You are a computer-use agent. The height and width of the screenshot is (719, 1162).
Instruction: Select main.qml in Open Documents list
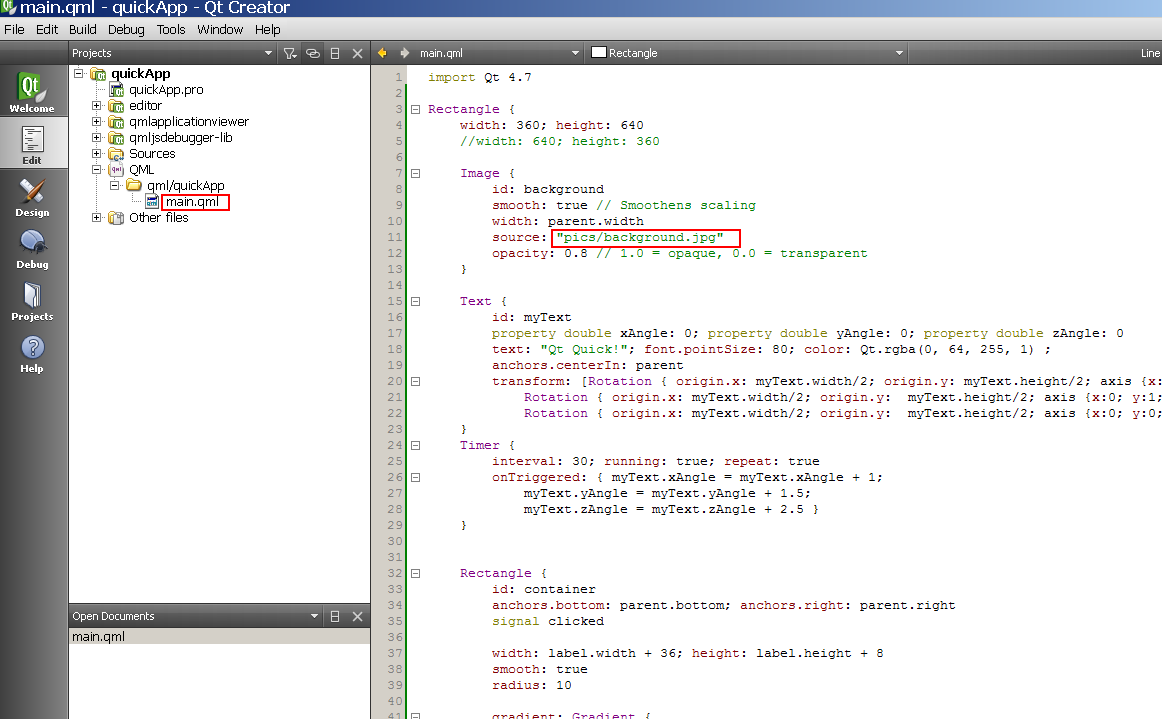pos(219,637)
